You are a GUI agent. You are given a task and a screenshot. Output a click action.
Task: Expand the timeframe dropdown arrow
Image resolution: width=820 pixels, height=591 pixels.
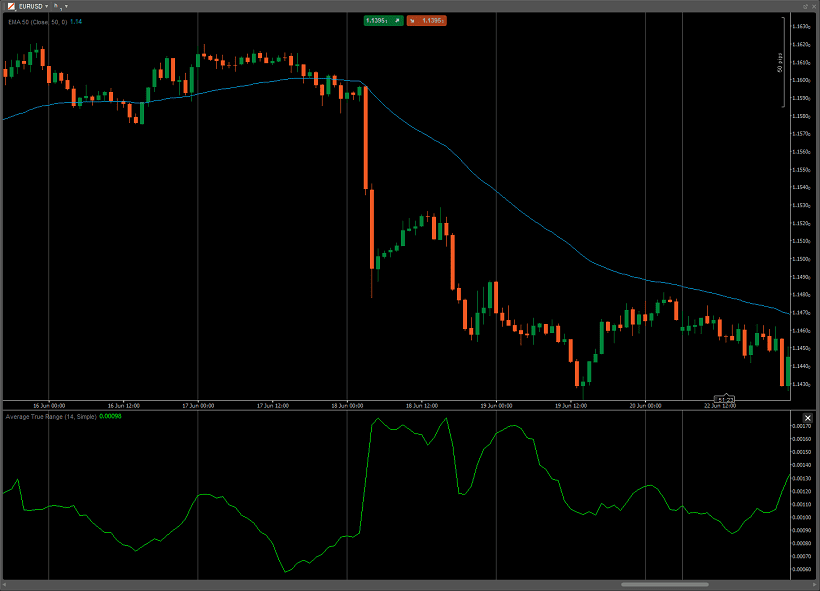[x=66, y=7]
